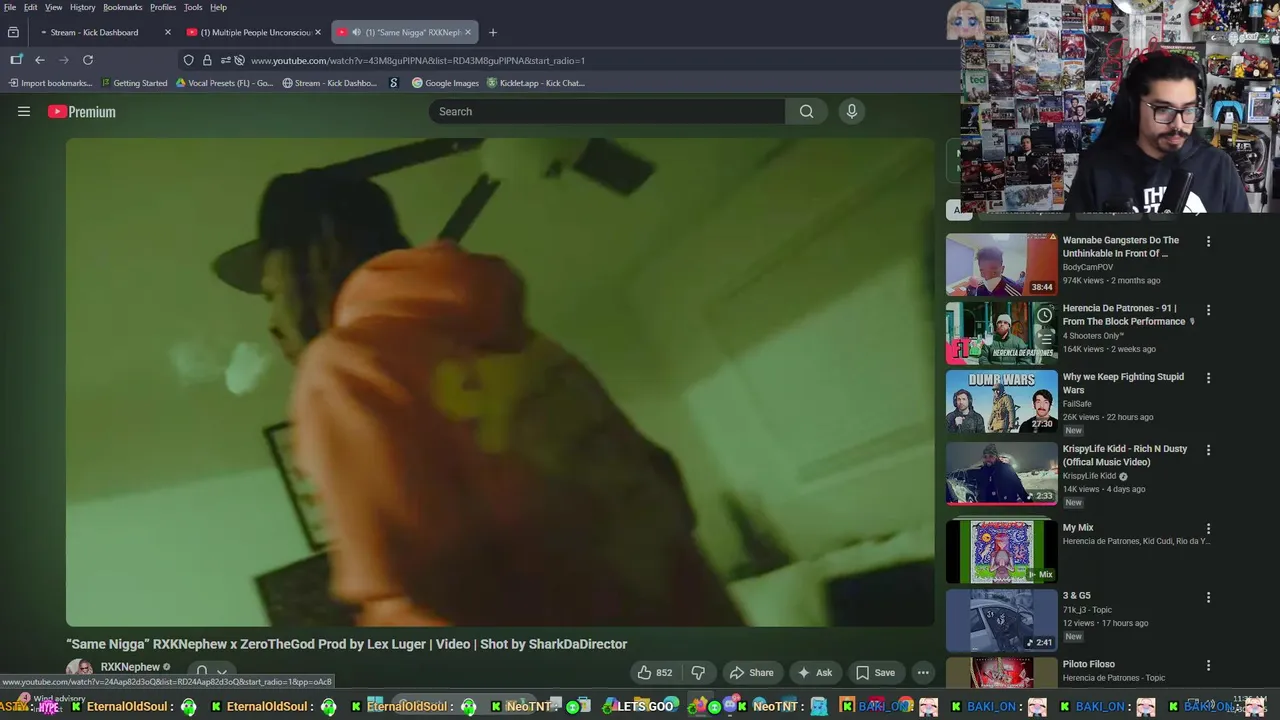This screenshot has width=1280, height=720.
Task: Click the search magnifier button
Action: pyautogui.click(x=806, y=112)
